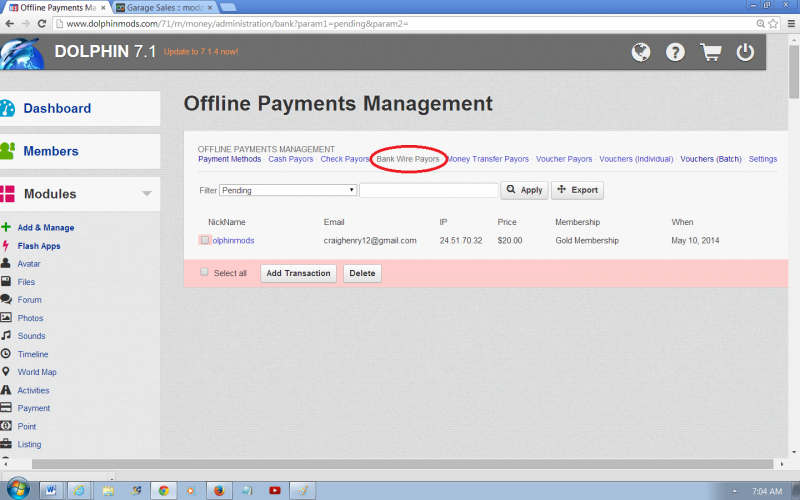Click the horizontal scrollbar at the bottom
Image resolution: width=800 pixels, height=500 pixels.
pos(402,464)
